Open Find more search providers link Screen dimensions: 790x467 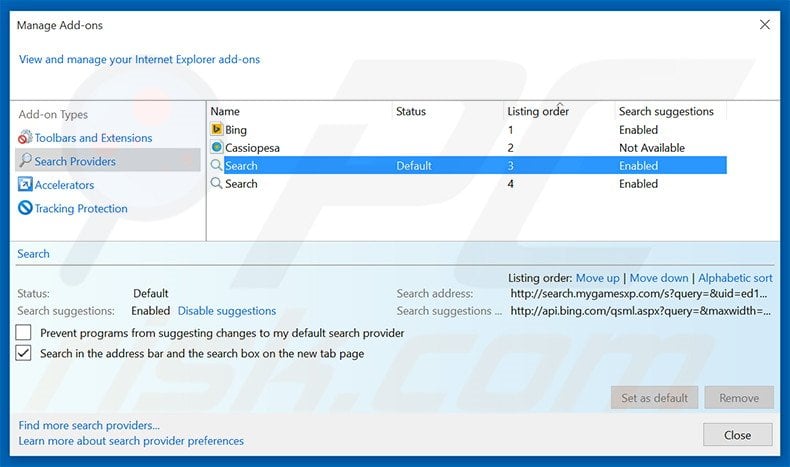click(x=89, y=425)
